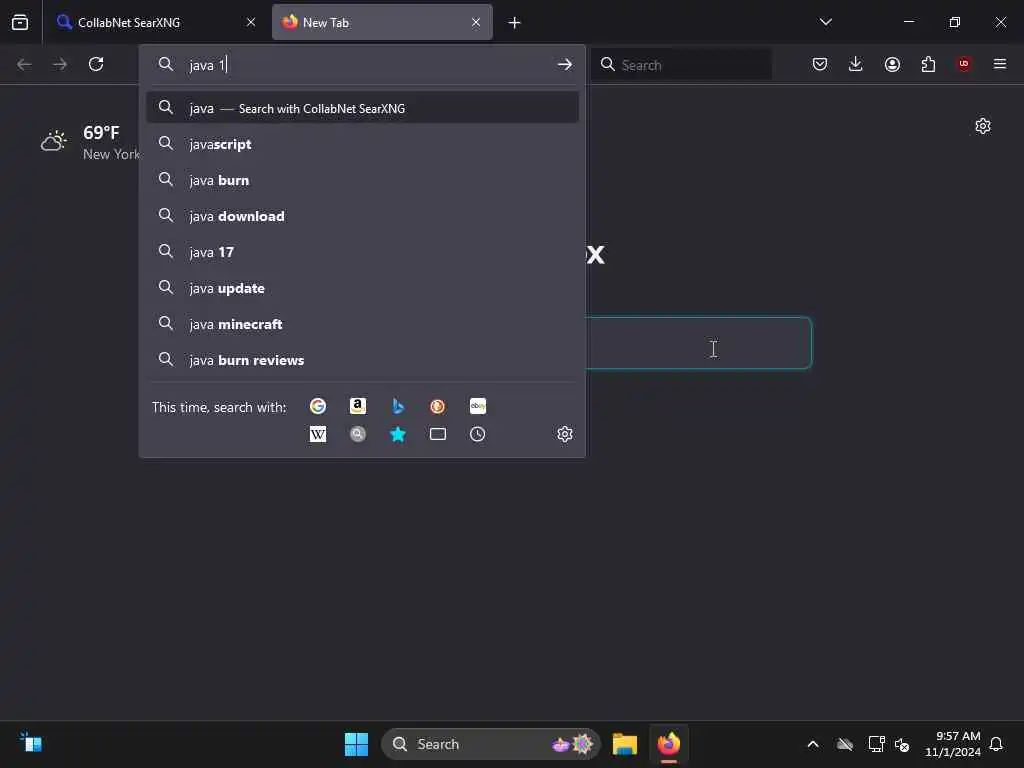Open Save to Pocket button

click(x=820, y=64)
